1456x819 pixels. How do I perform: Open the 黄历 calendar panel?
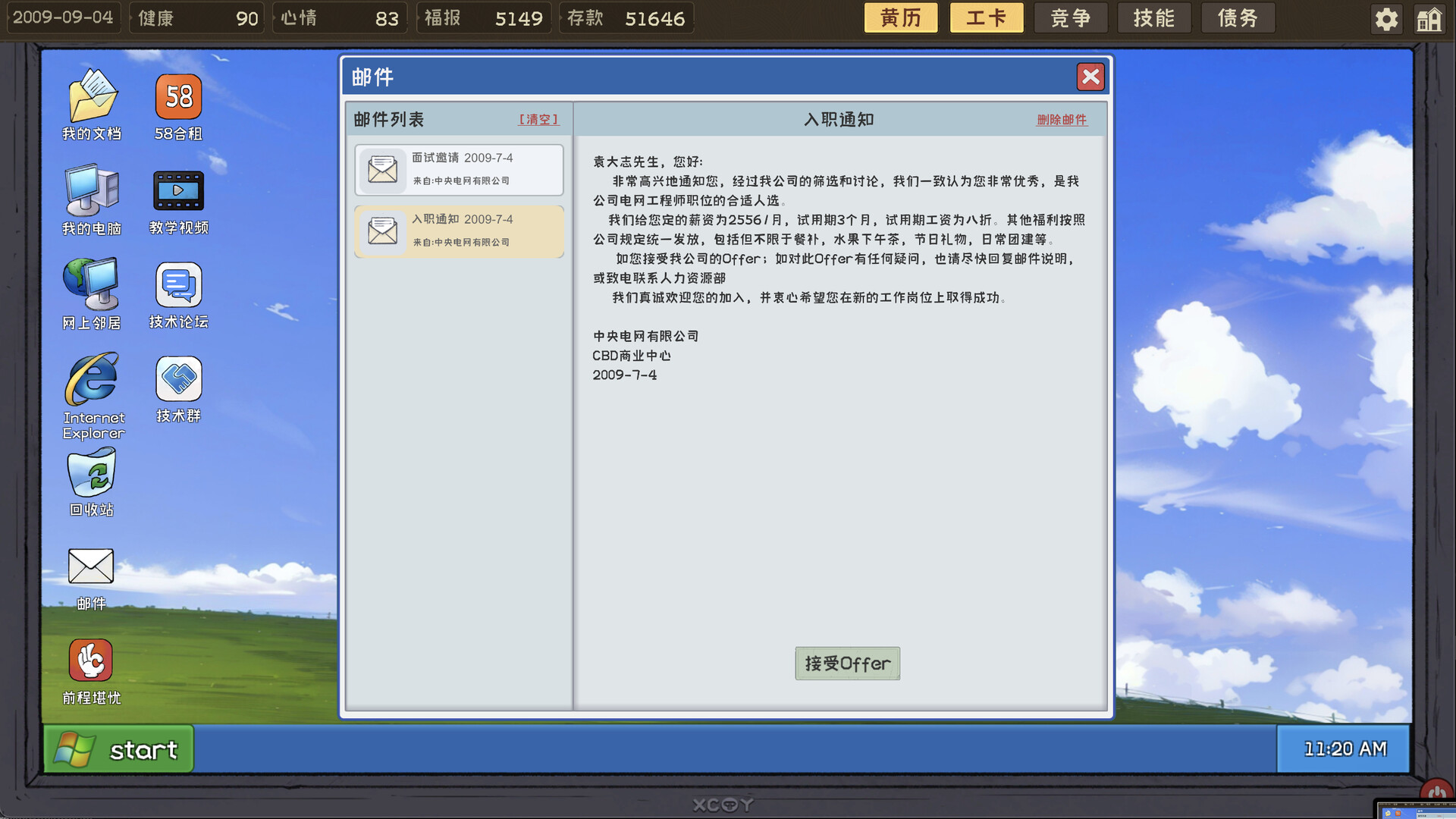coord(901,17)
